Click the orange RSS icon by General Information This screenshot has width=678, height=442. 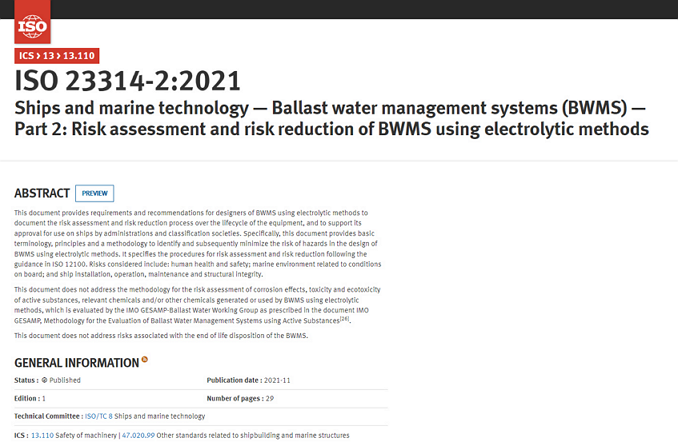(145, 359)
